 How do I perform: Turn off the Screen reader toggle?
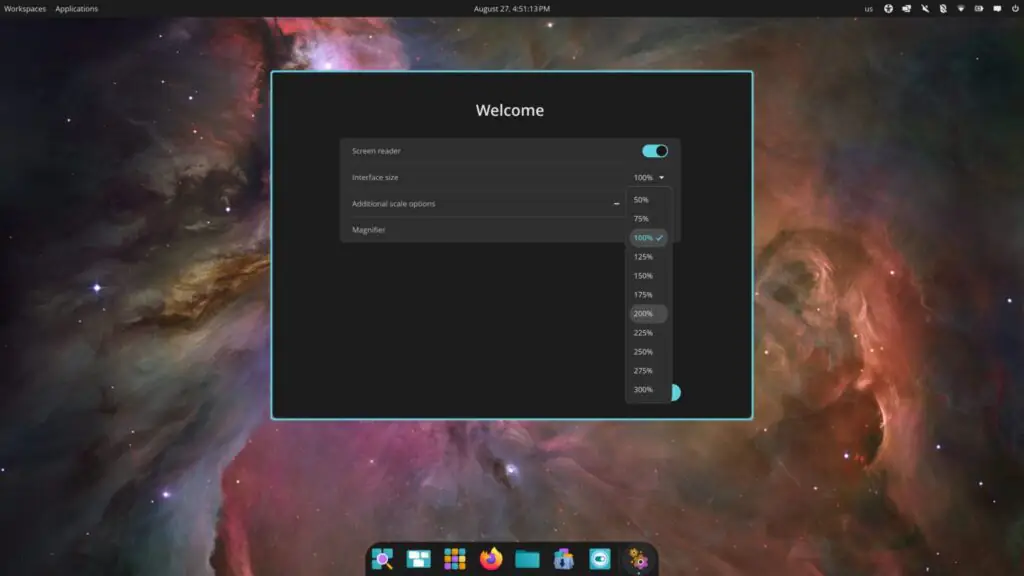(x=655, y=151)
